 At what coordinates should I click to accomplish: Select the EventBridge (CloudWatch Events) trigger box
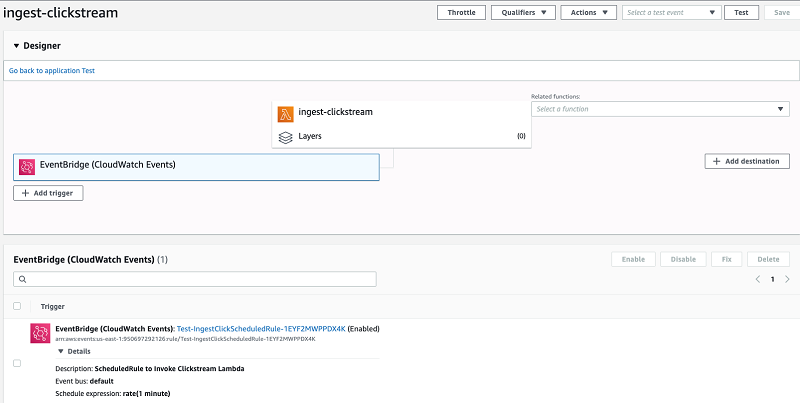point(196,167)
